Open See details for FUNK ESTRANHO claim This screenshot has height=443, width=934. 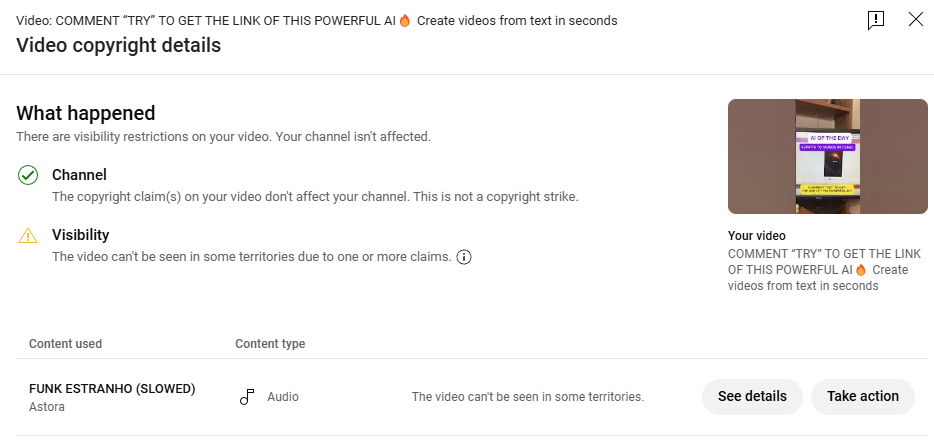click(752, 397)
